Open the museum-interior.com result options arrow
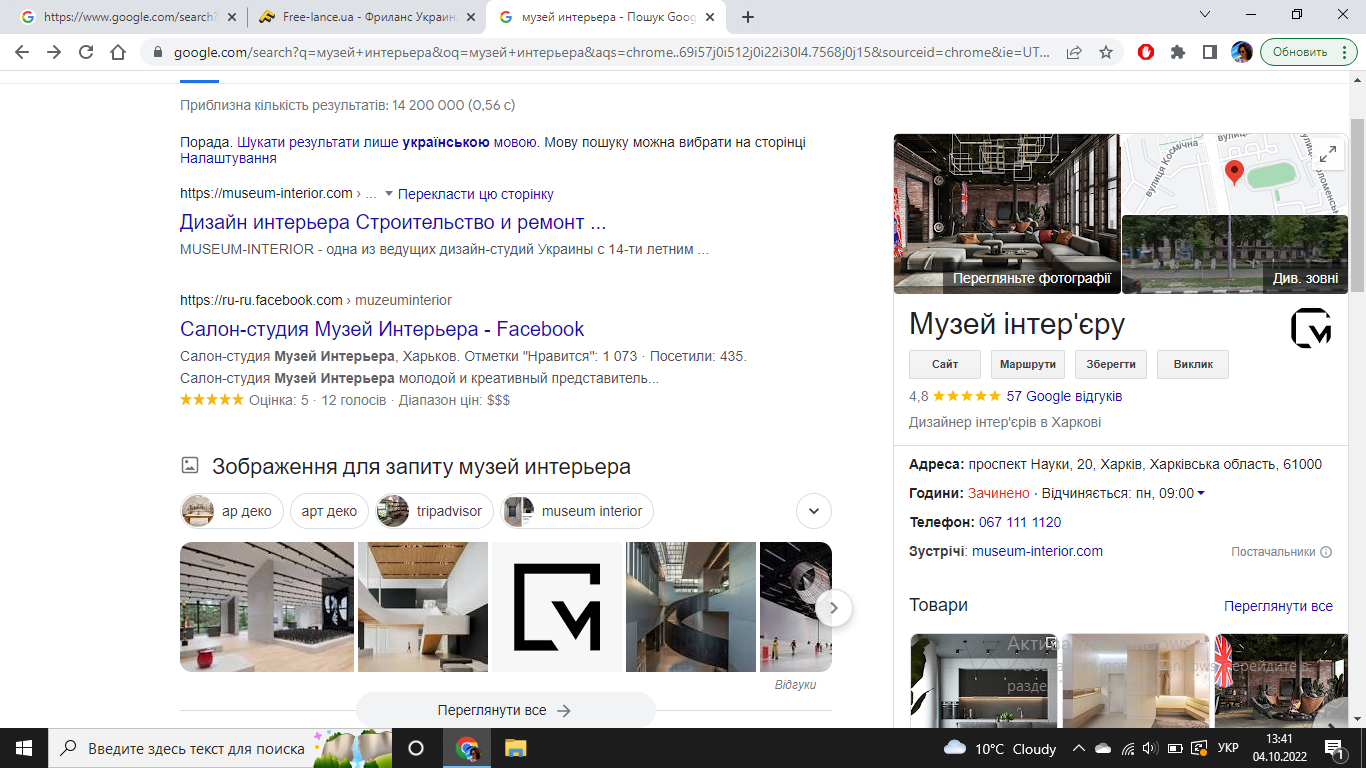 tap(389, 194)
